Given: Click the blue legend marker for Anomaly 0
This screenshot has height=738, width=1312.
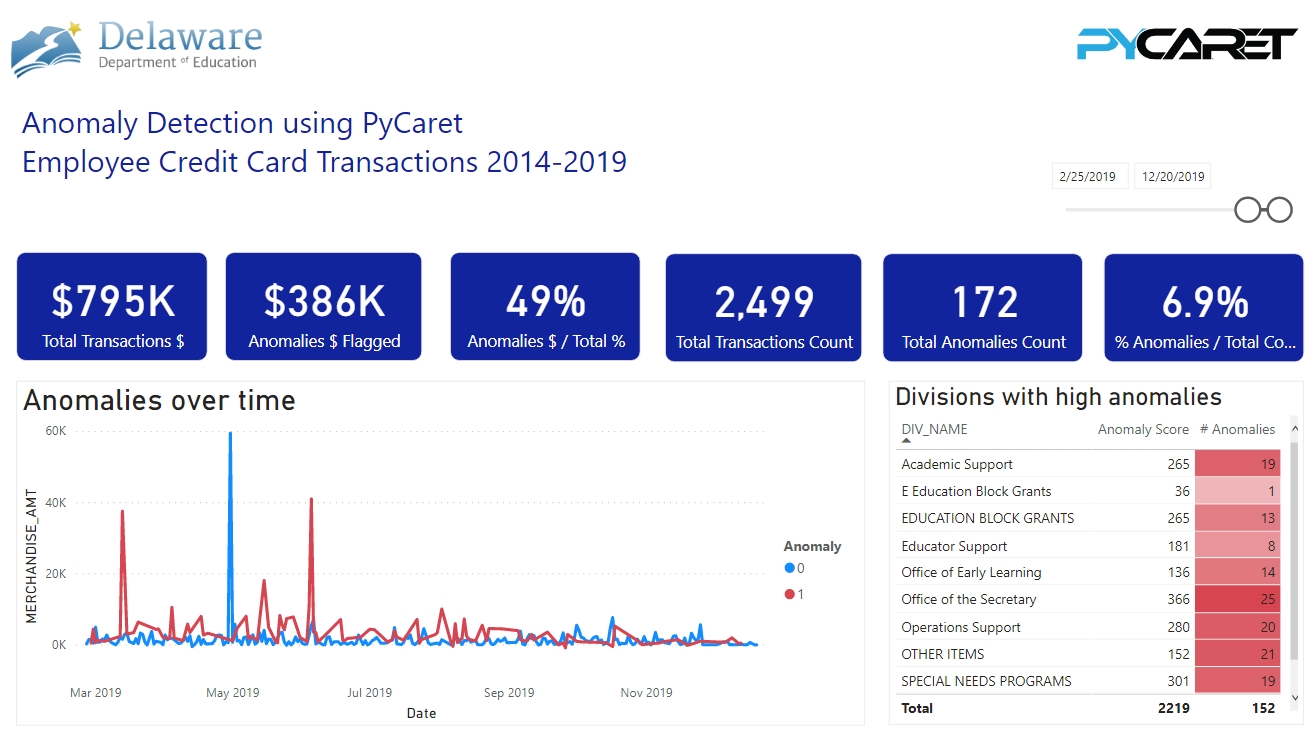Looking at the screenshot, I should click(790, 569).
